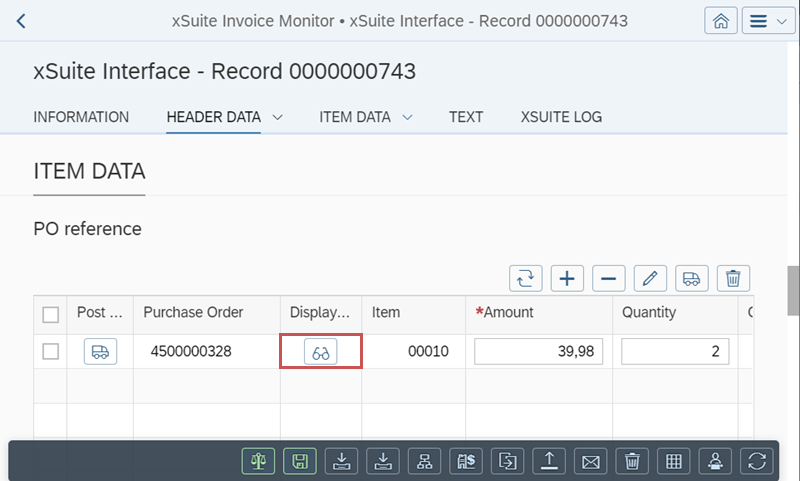
Task: Click the save floppy disk icon in footer
Action: coord(300,461)
